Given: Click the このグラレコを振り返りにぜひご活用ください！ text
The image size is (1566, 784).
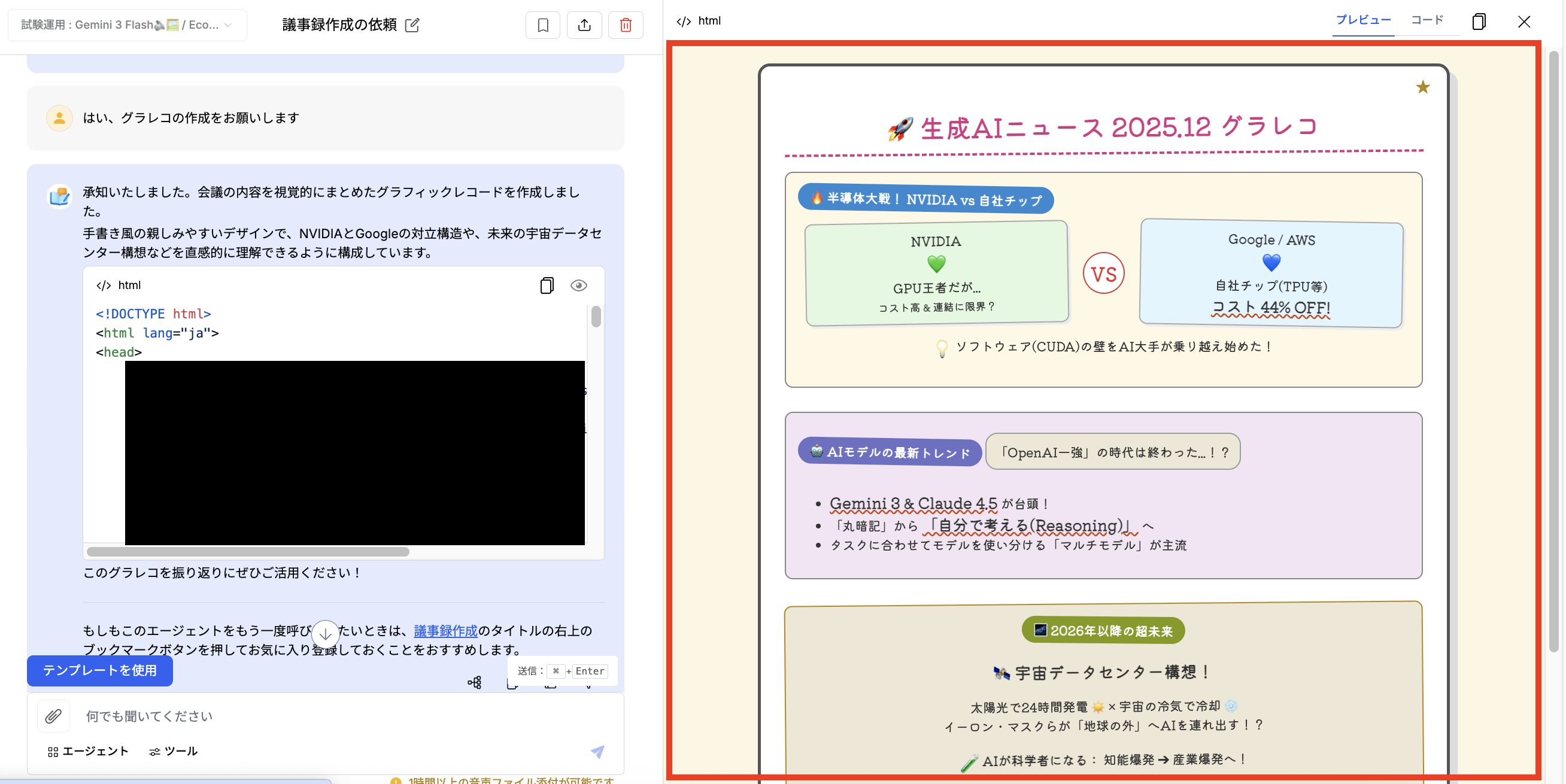Looking at the screenshot, I should click(x=223, y=573).
